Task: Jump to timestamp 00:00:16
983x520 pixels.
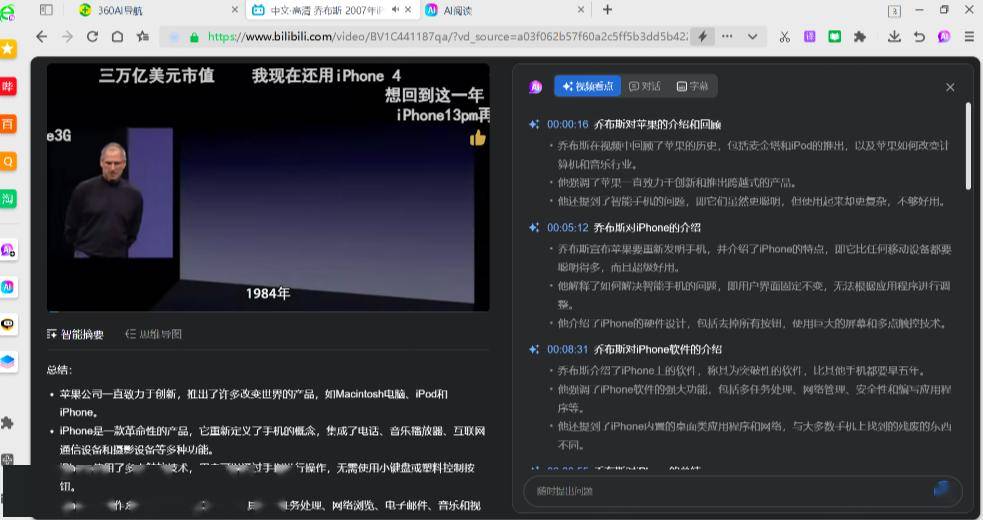Action: pyautogui.click(x=567, y=124)
